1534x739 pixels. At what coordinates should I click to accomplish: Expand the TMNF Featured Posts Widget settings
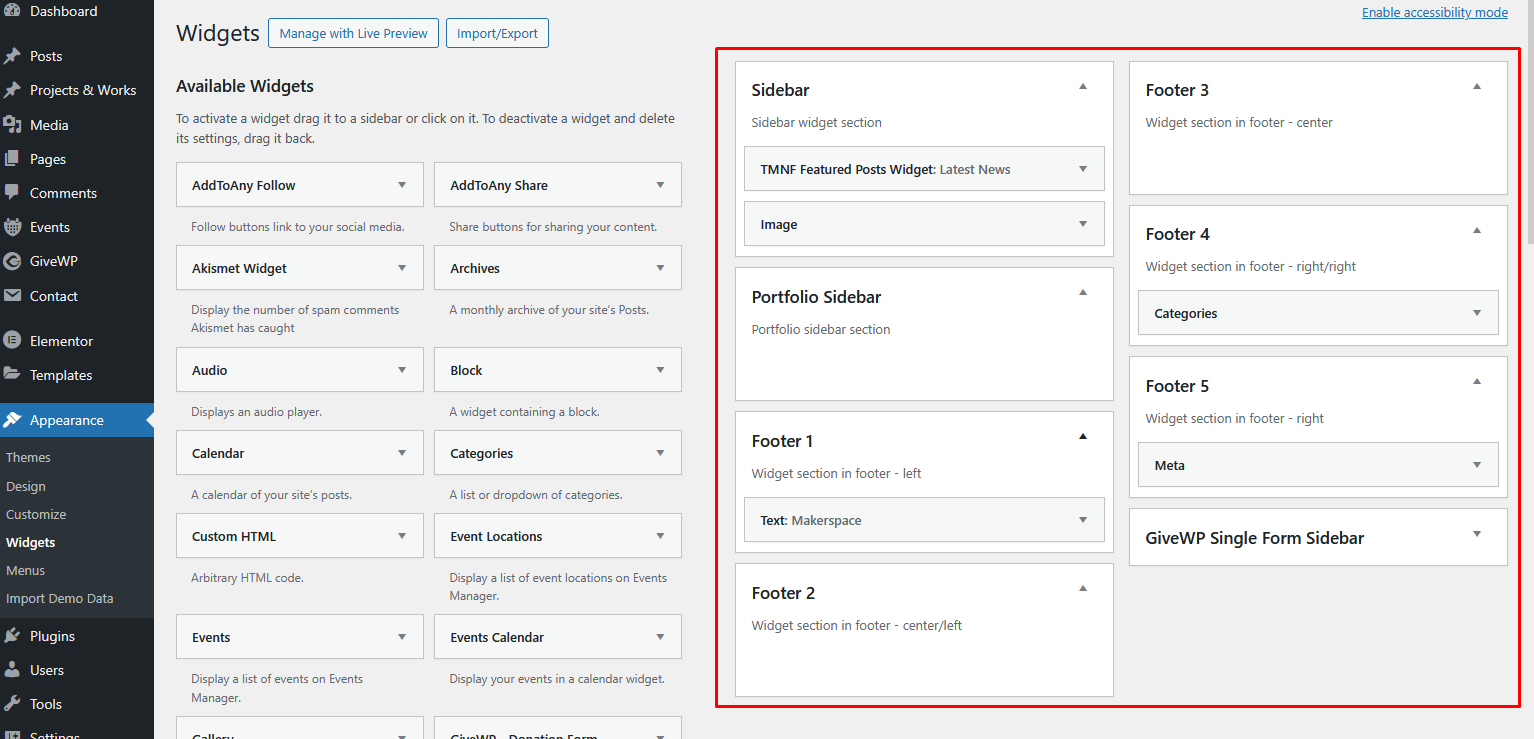coord(1082,169)
